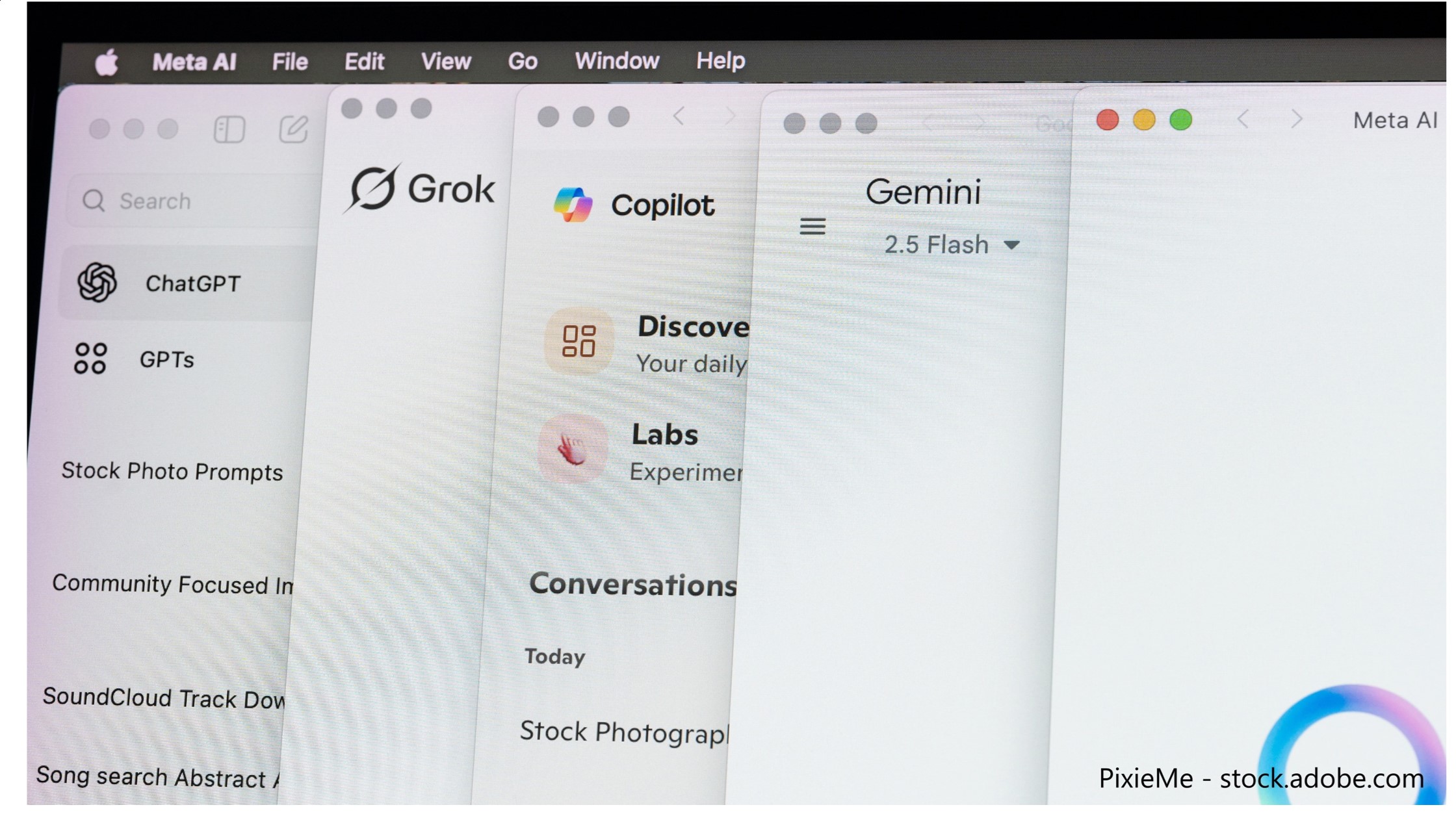Click the Labs hand icon in Copilot

[x=573, y=448]
